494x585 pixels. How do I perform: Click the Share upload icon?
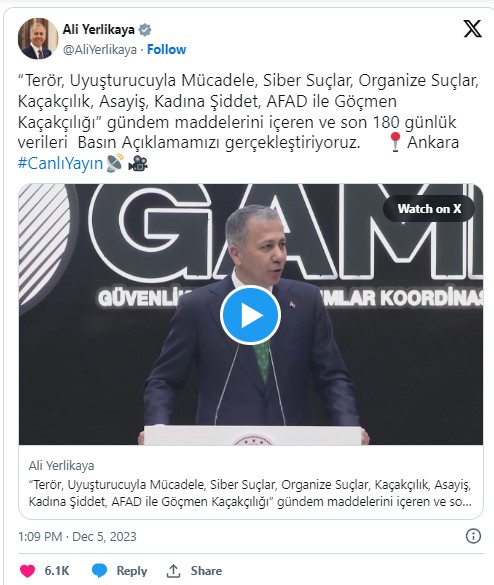173,571
